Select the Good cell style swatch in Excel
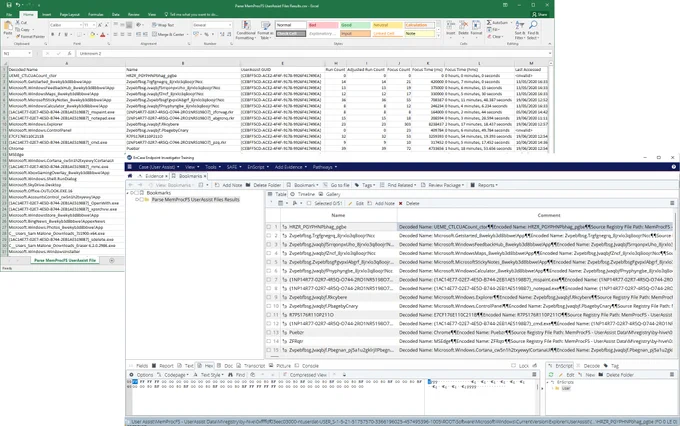The height and width of the screenshot is (426, 680). coord(355,25)
